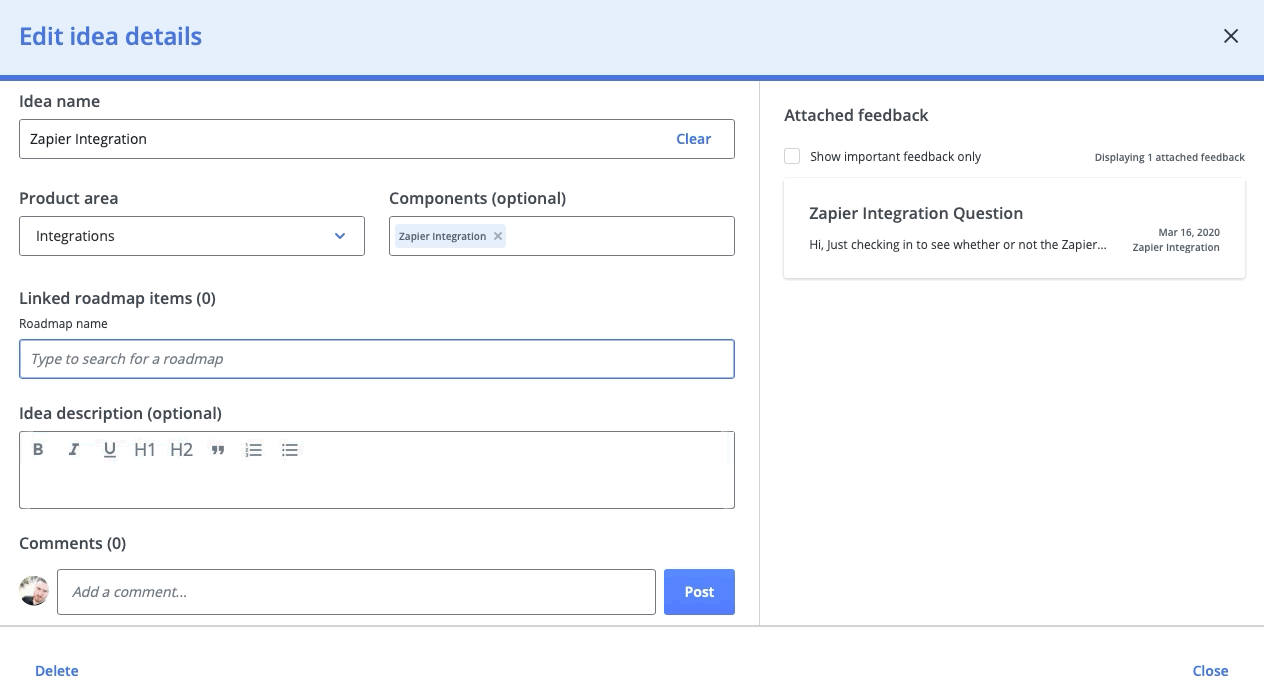The width and height of the screenshot is (1264, 700).
Task: Close the Edit idea details dialog with X
Action: pos(1230,36)
